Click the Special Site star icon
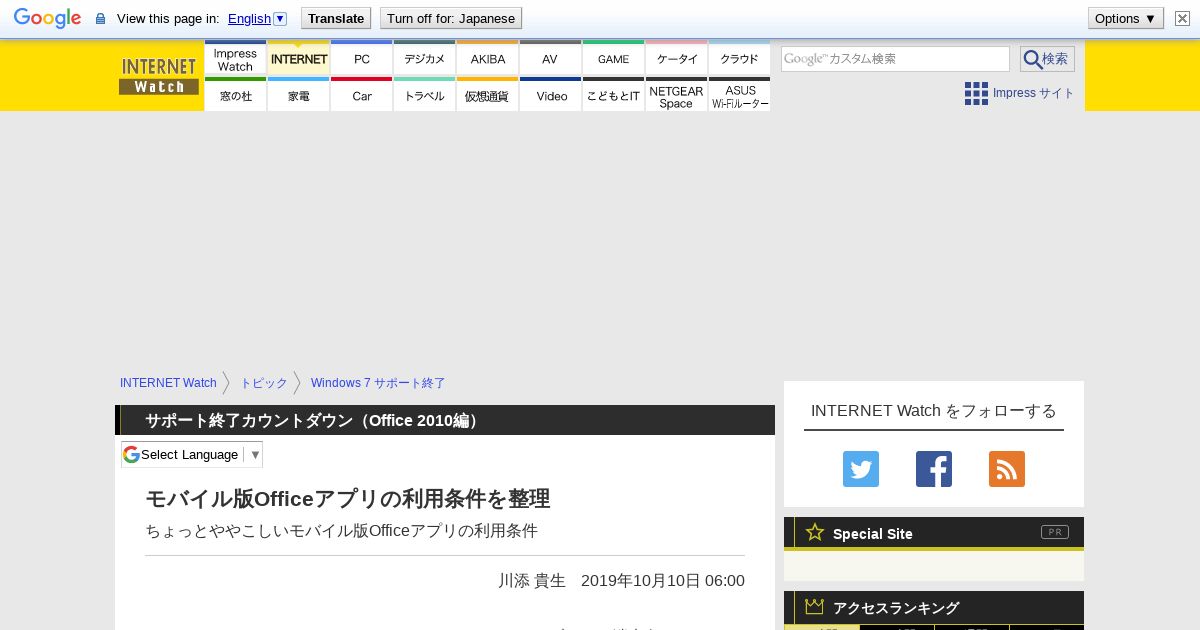The width and height of the screenshot is (1200, 630). click(815, 532)
